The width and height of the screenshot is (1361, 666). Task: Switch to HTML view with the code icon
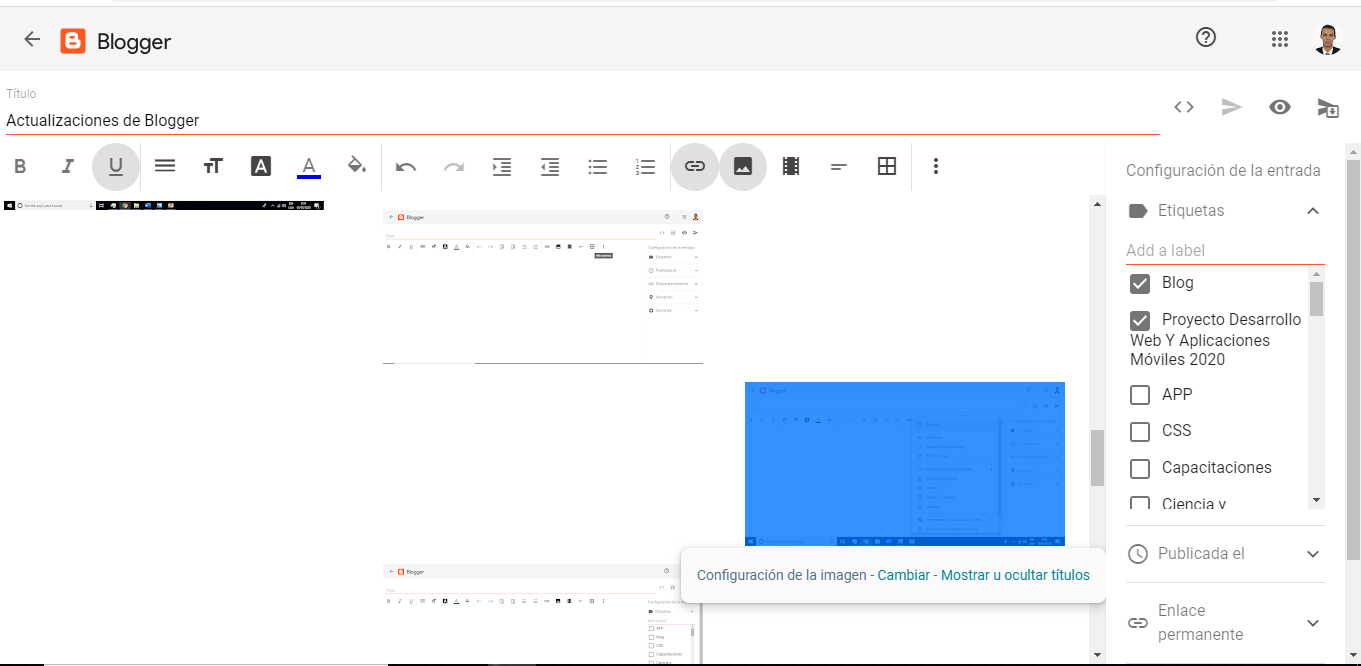click(x=1184, y=107)
